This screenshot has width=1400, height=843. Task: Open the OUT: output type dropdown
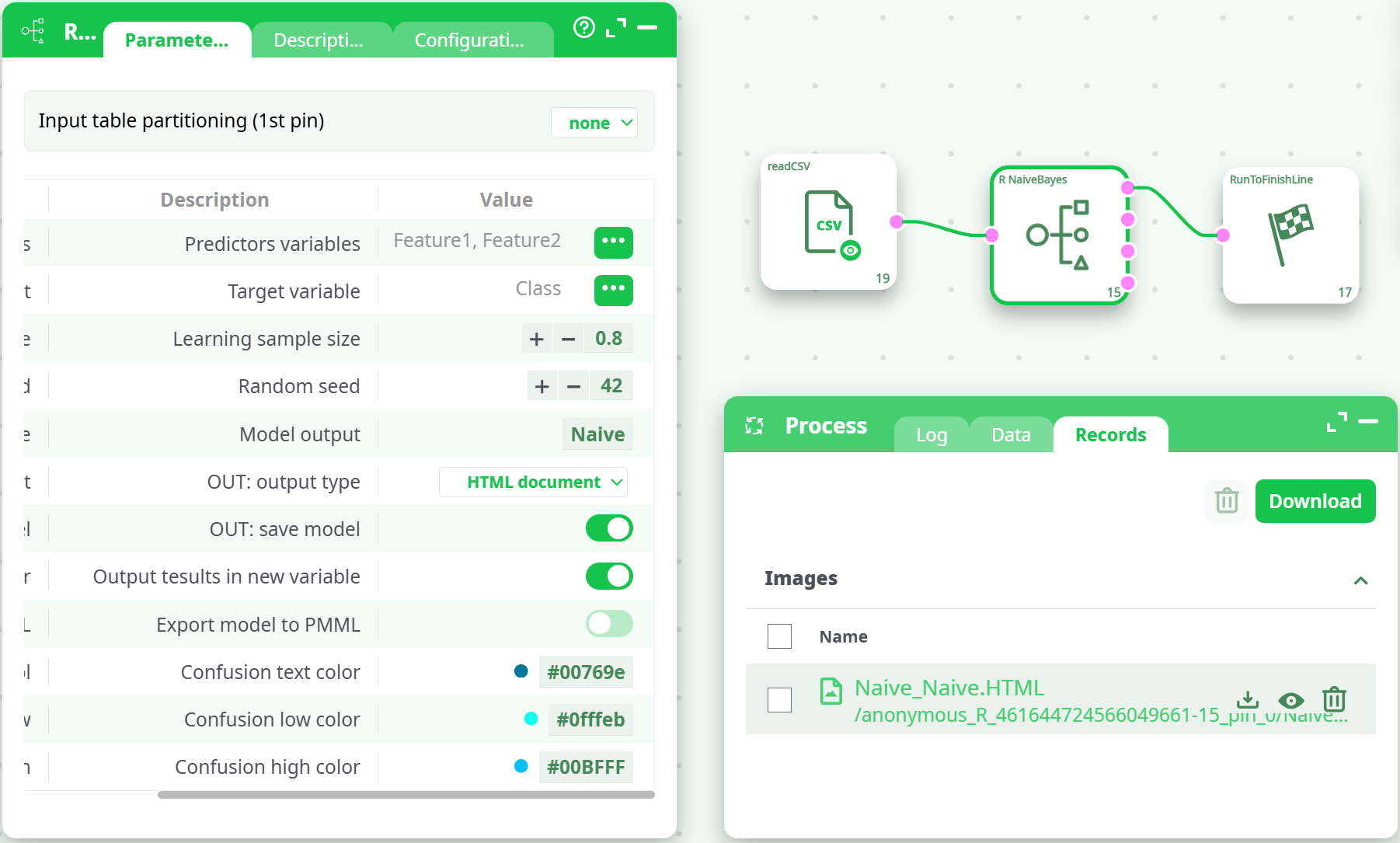coord(534,482)
